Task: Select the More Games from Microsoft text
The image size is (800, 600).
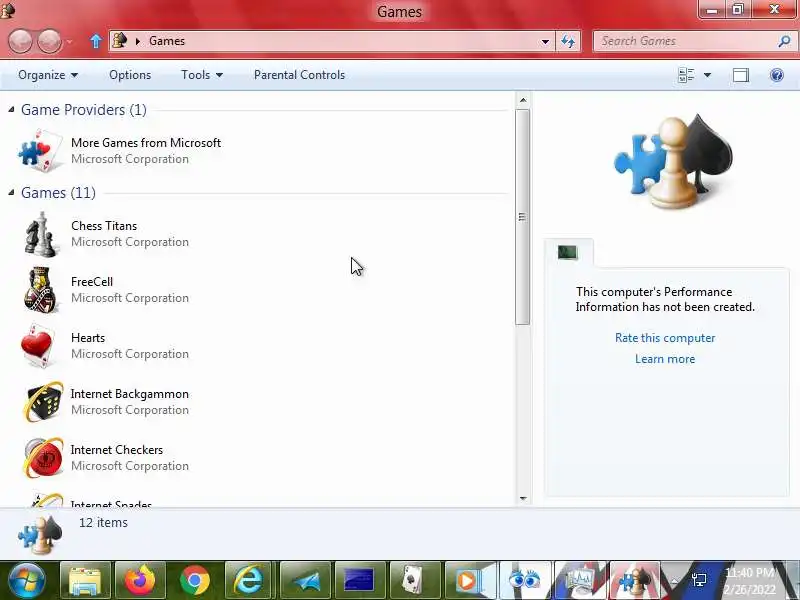Action: click(146, 142)
